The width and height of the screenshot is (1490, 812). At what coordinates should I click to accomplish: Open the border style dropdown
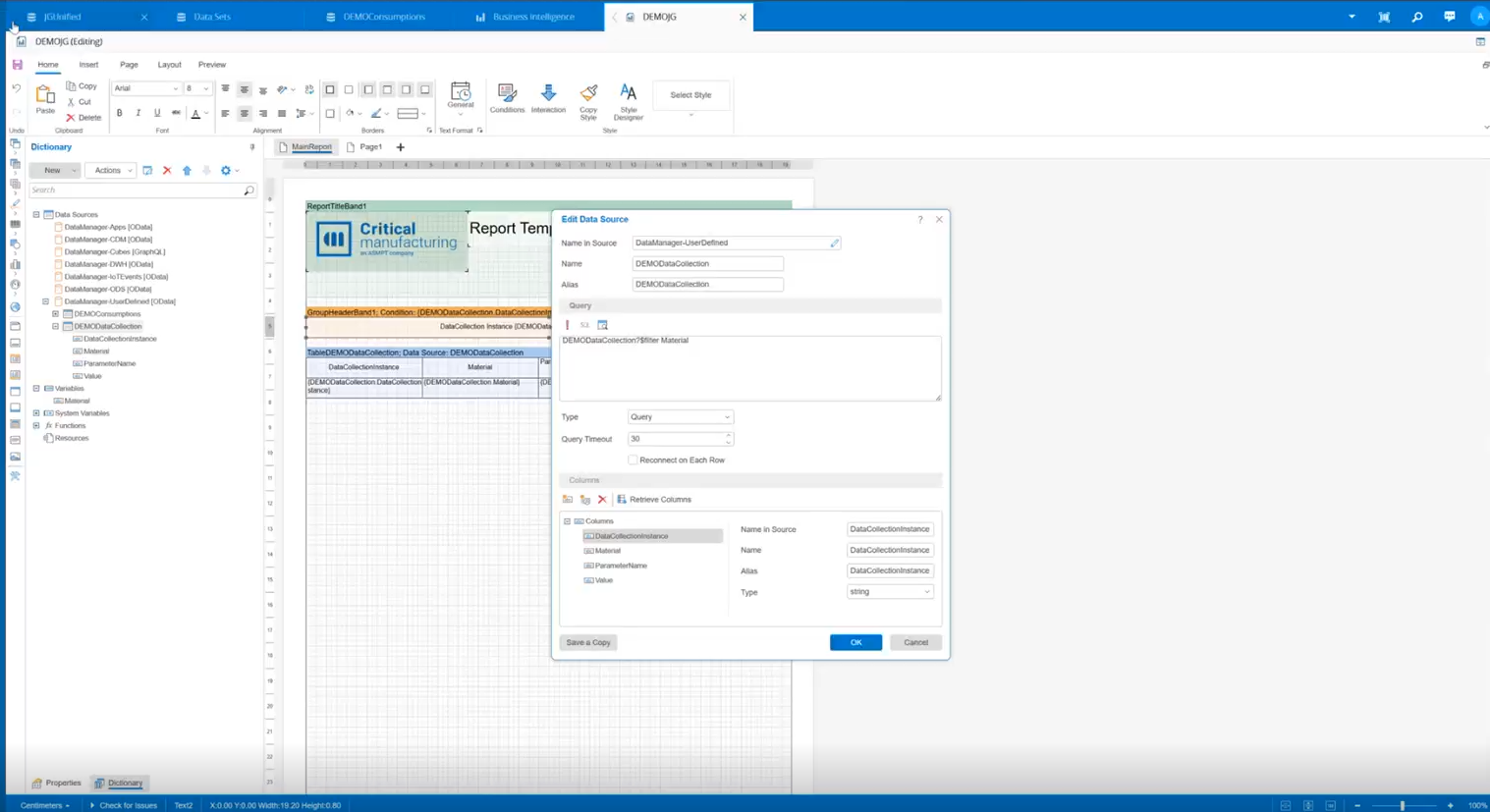pos(412,114)
